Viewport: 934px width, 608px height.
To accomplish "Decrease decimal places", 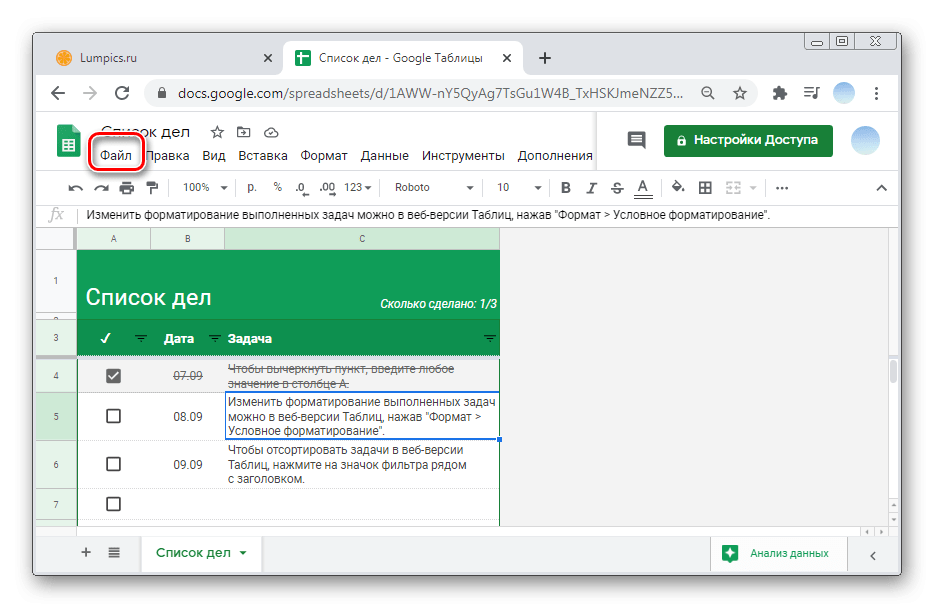I will coord(302,188).
